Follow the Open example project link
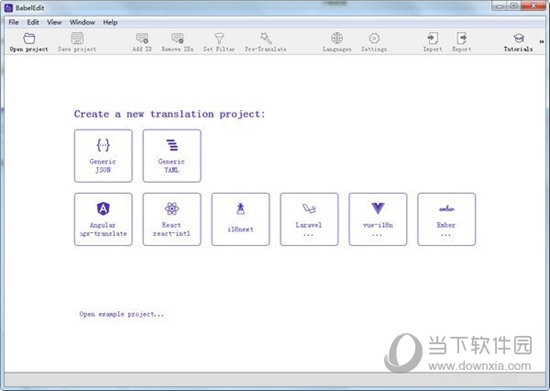Screen dimensions: 550x391 click(x=121, y=314)
